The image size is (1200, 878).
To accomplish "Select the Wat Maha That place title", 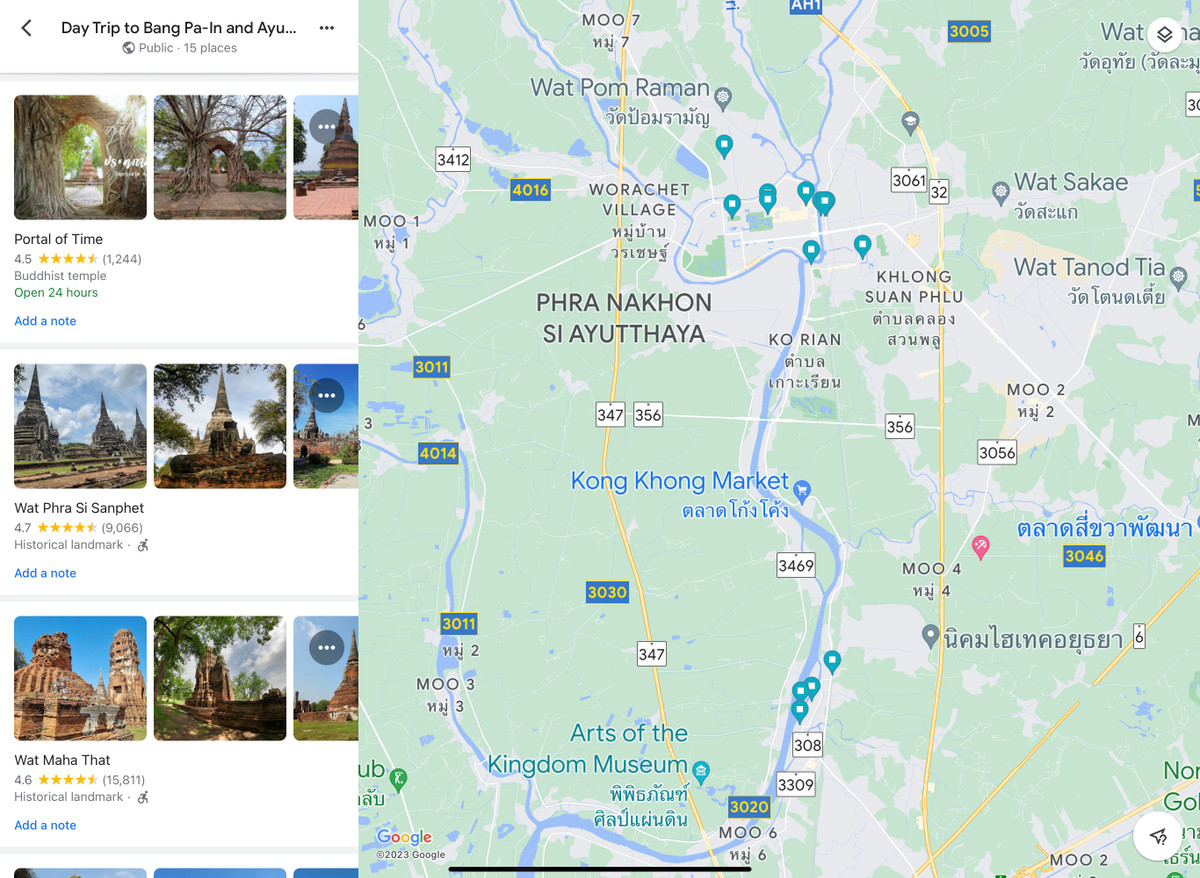I will pos(62,760).
